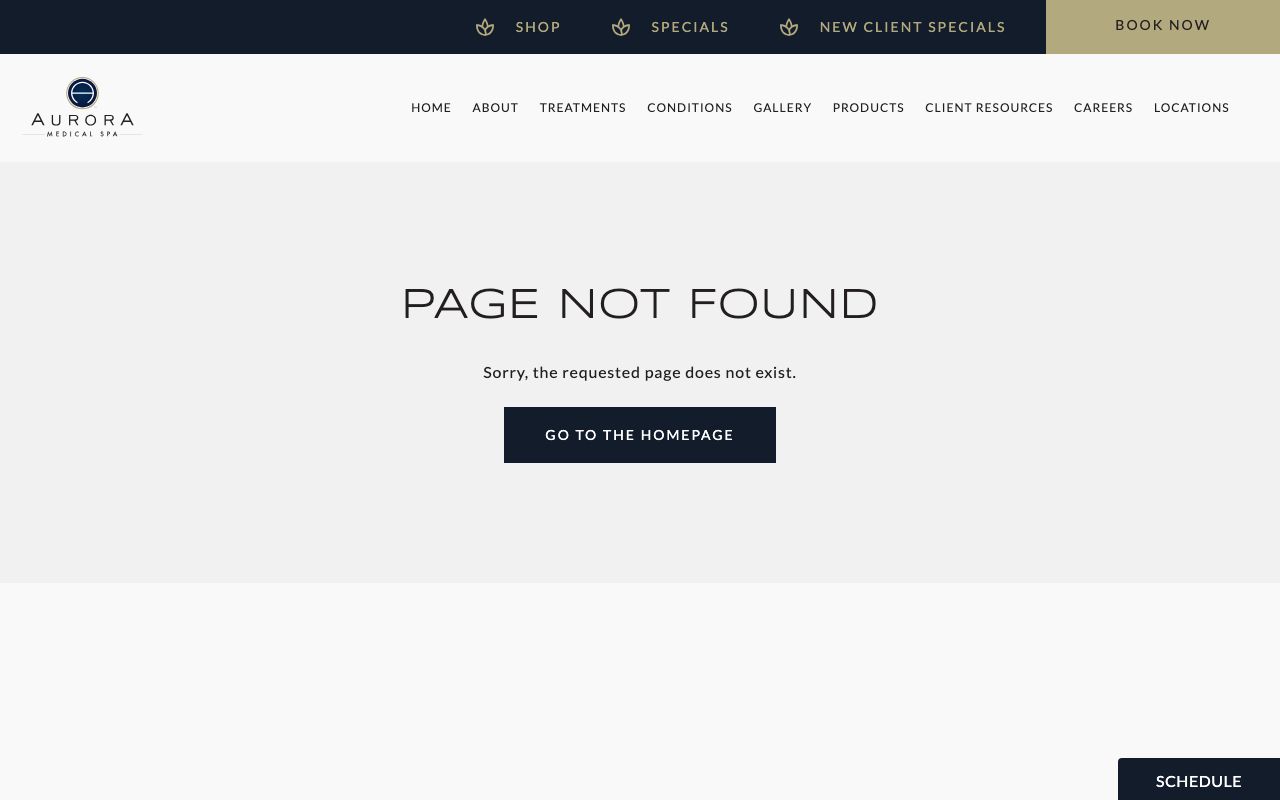Screen dimensions: 1280x800
Task: Click the lotus icon beside Shop
Action: (x=485, y=27)
